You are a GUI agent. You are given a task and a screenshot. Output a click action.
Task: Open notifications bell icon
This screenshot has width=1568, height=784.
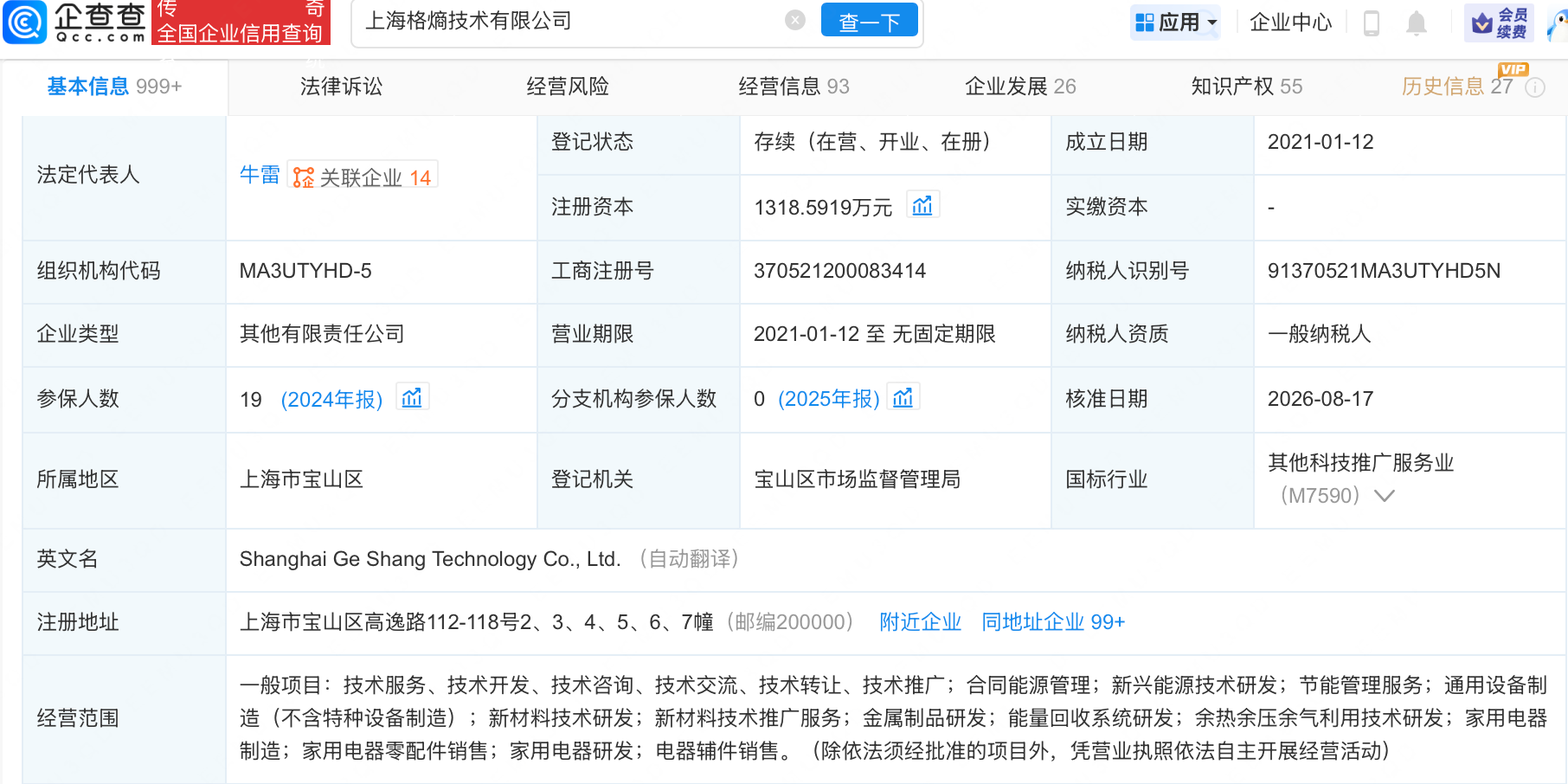pos(1417,22)
